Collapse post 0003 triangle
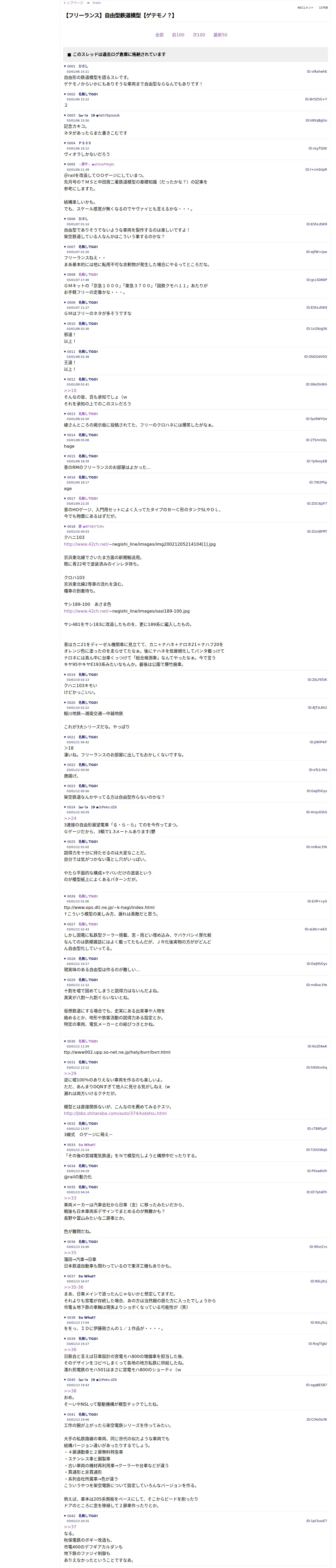This screenshot has height=1568, width=336. tap(65, 116)
